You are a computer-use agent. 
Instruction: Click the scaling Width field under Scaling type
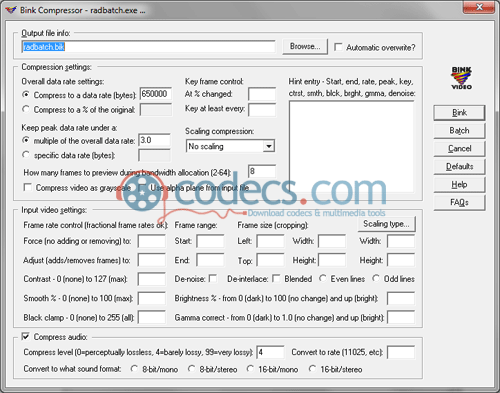(401, 241)
